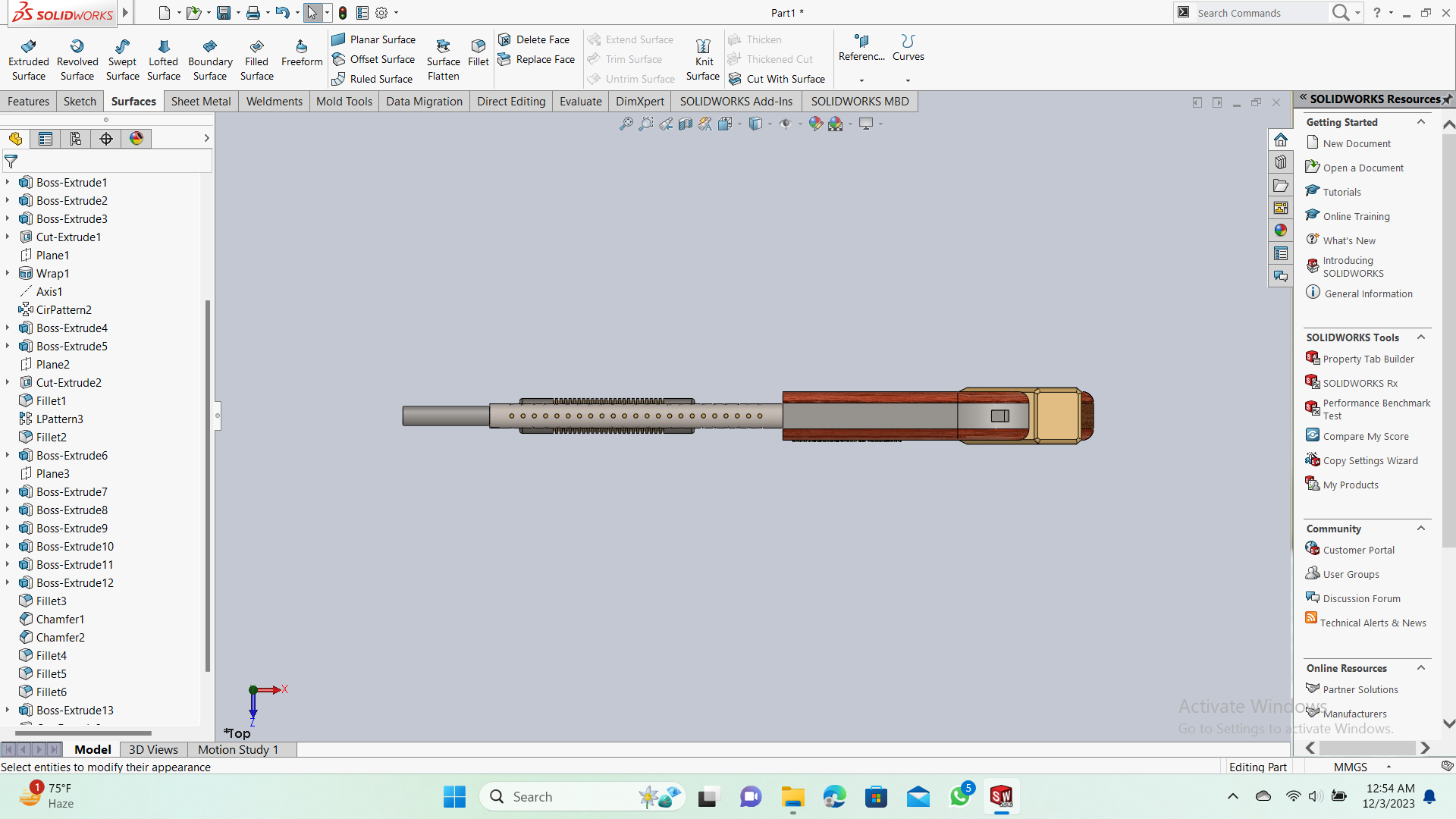Image resolution: width=1456 pixels, height=819 pixels.
Task: Click the Online Training link
Action: [x=1356, y=217]
